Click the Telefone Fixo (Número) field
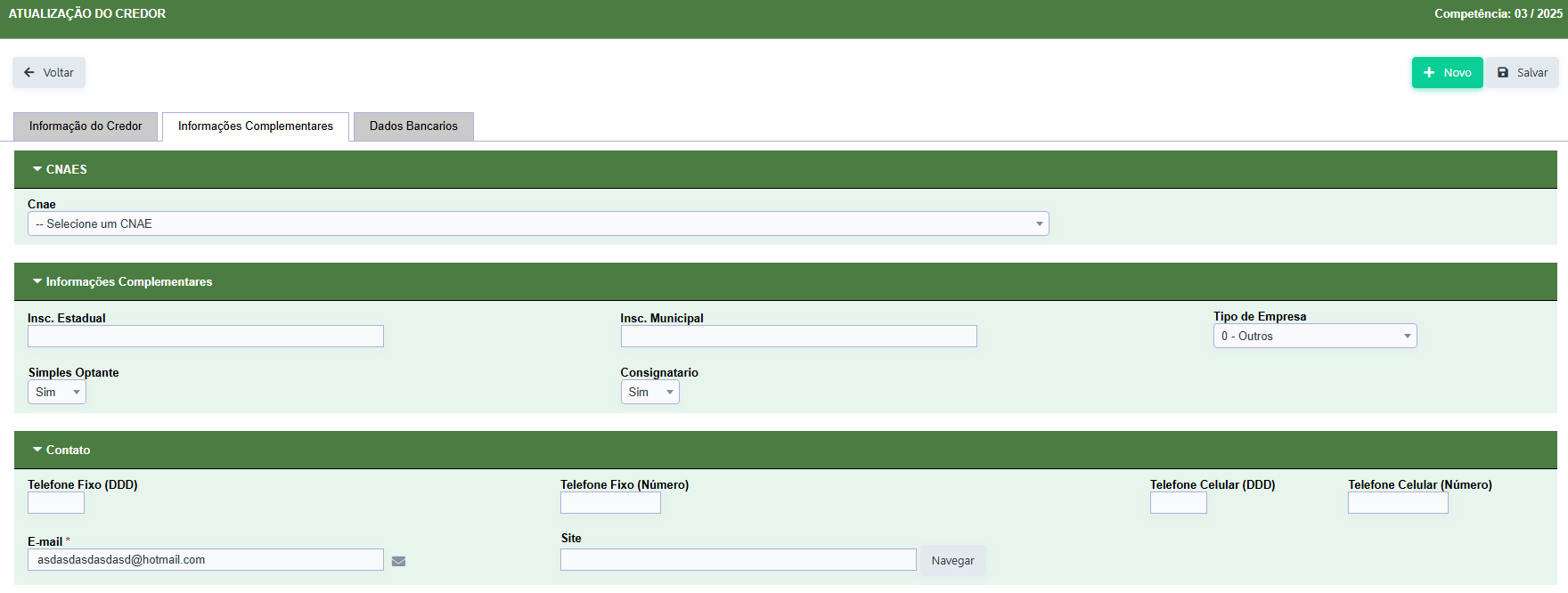The height and width of the screenshot is (593, 1568). pyautogui.click(x=610, y=503)
